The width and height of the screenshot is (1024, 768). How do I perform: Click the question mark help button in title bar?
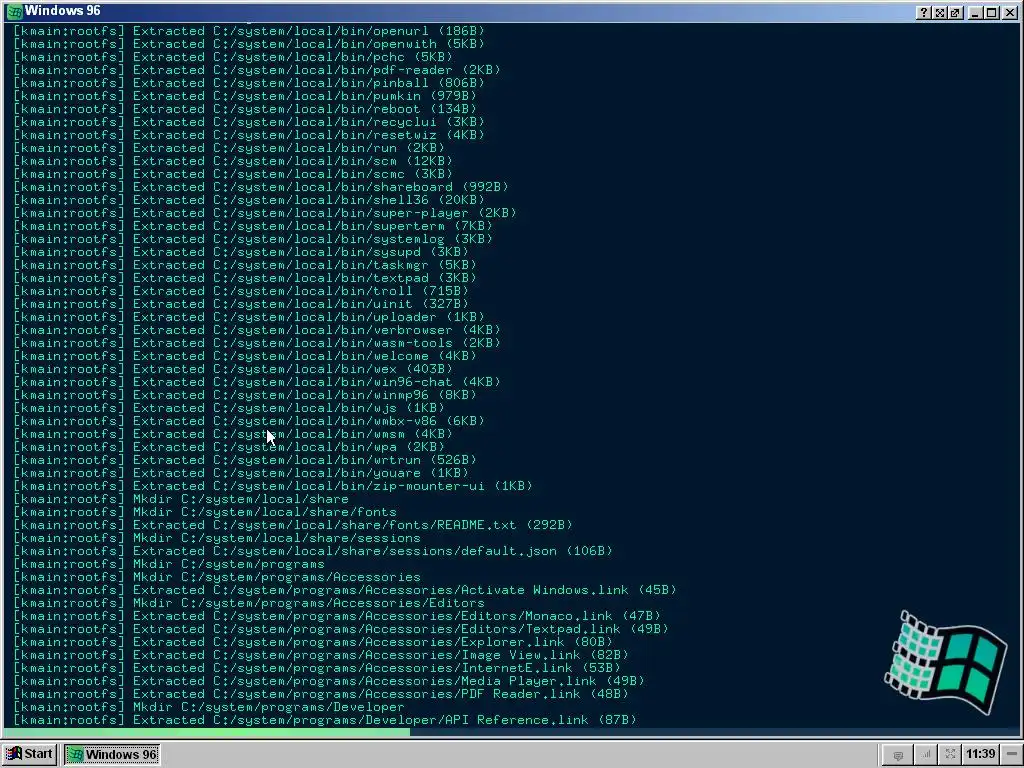coord(923,12)
